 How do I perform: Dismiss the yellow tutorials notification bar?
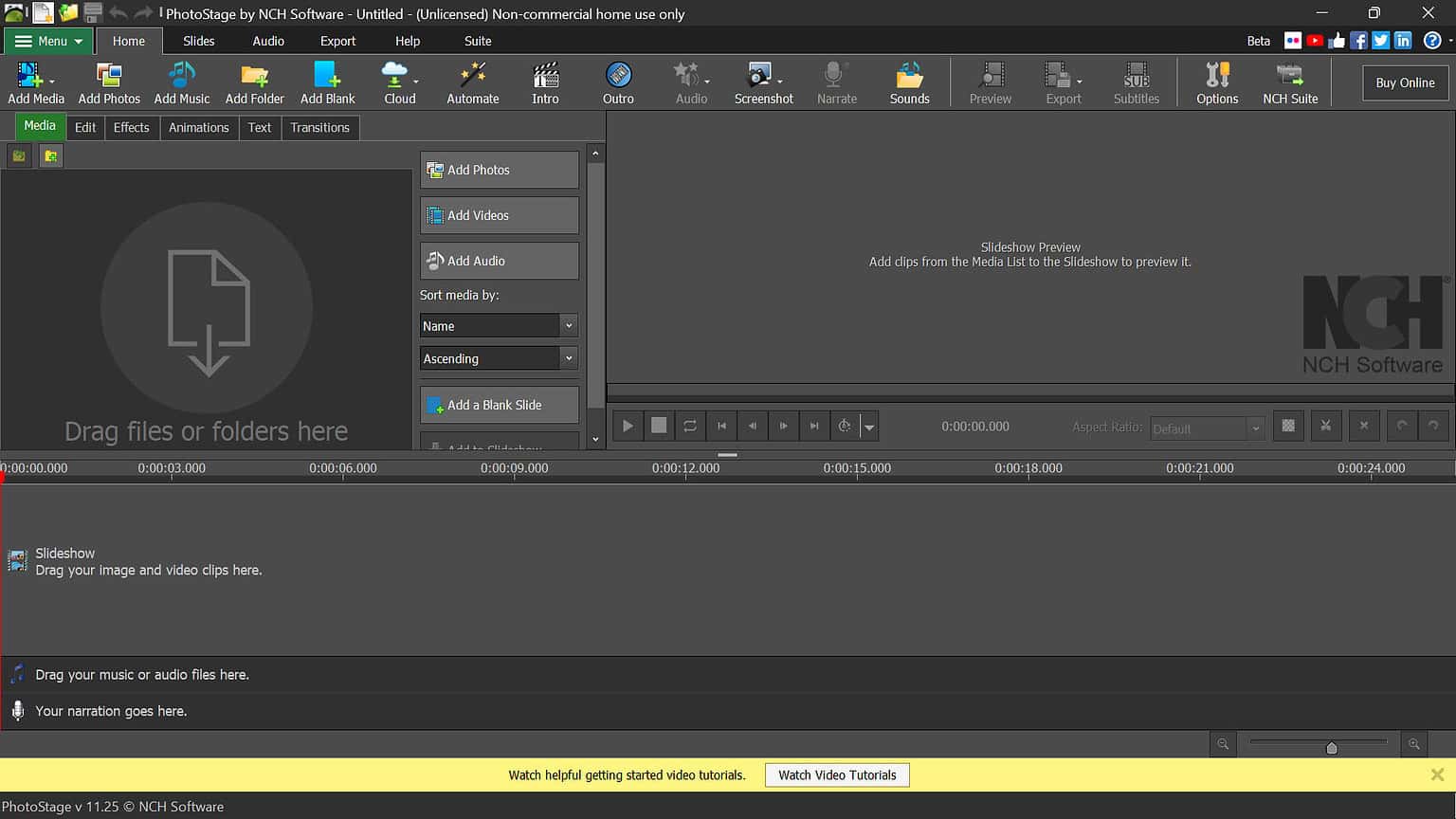coord(1437,775)
